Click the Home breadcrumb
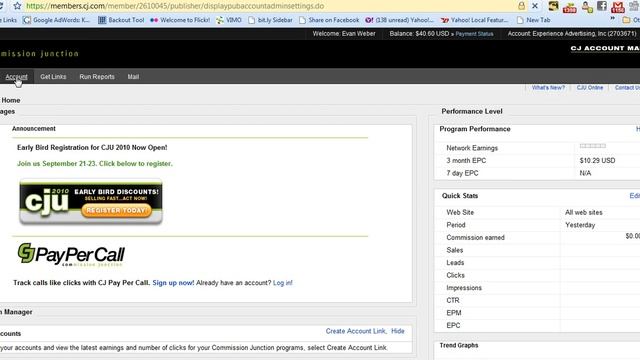Image resolution: width=640 pixels, height=360 pixels. (x=11, y=100)
